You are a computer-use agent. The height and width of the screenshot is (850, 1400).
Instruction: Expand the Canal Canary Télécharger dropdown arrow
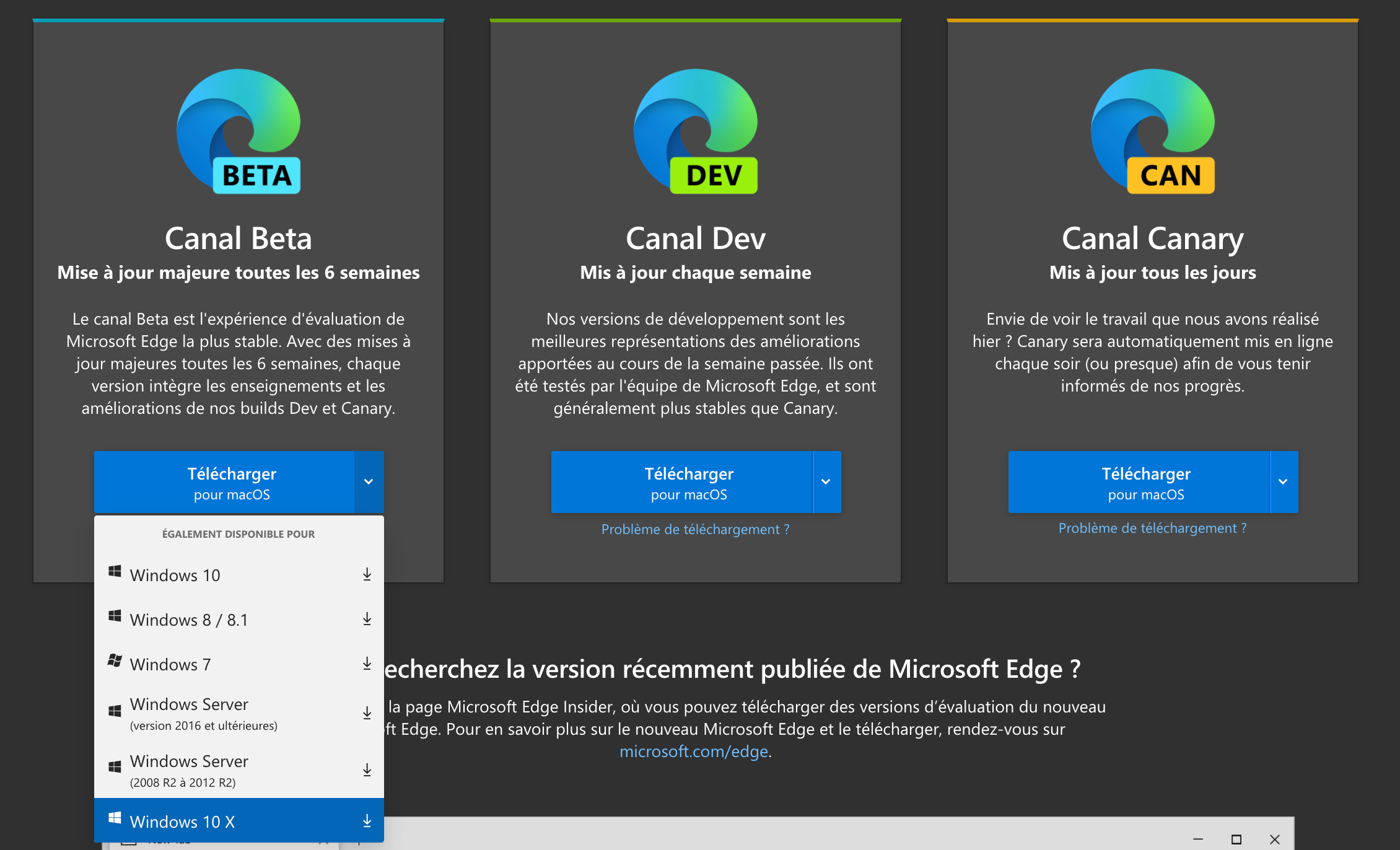point(1282,482)
